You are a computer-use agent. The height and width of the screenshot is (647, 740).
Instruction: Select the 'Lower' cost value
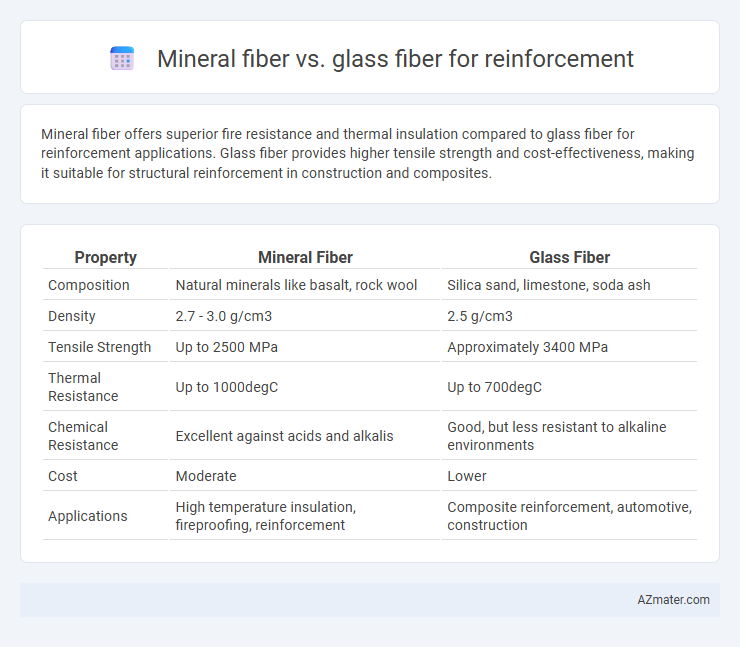point(466,476)
